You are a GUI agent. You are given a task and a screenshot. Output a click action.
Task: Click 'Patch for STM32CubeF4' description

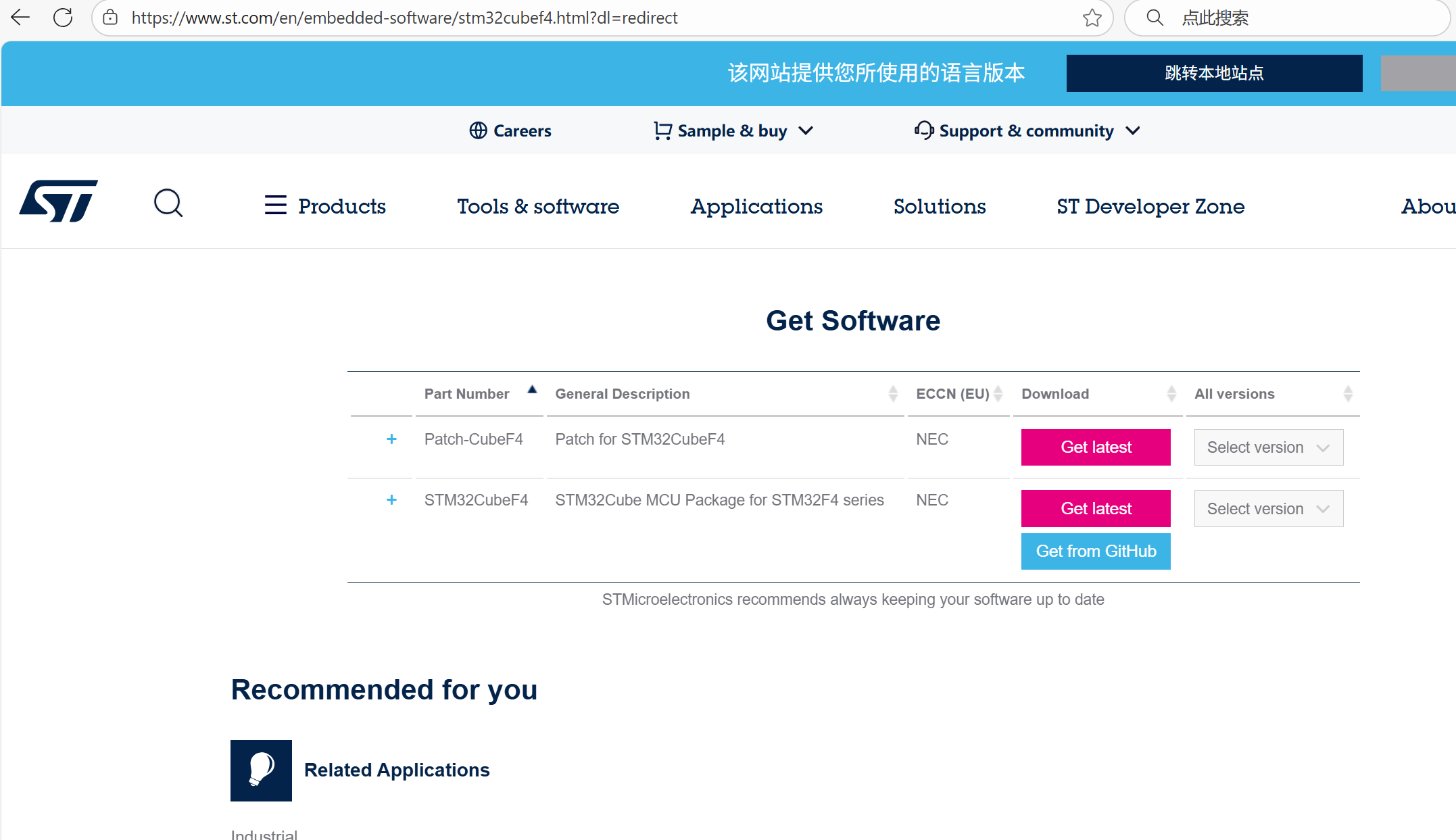point(639,439)
